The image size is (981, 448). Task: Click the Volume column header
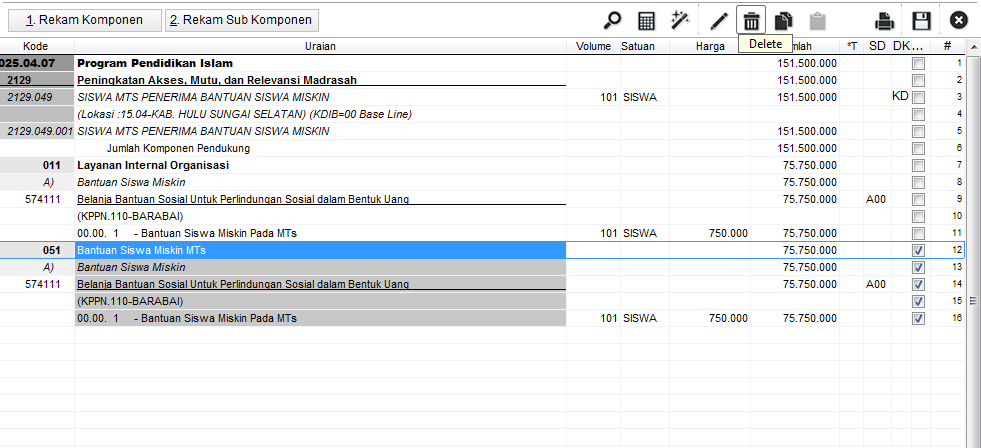[593, 46]
